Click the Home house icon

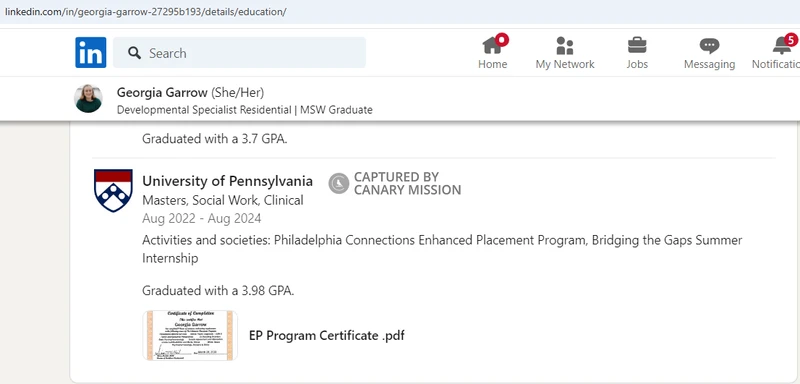click(492, 45)
